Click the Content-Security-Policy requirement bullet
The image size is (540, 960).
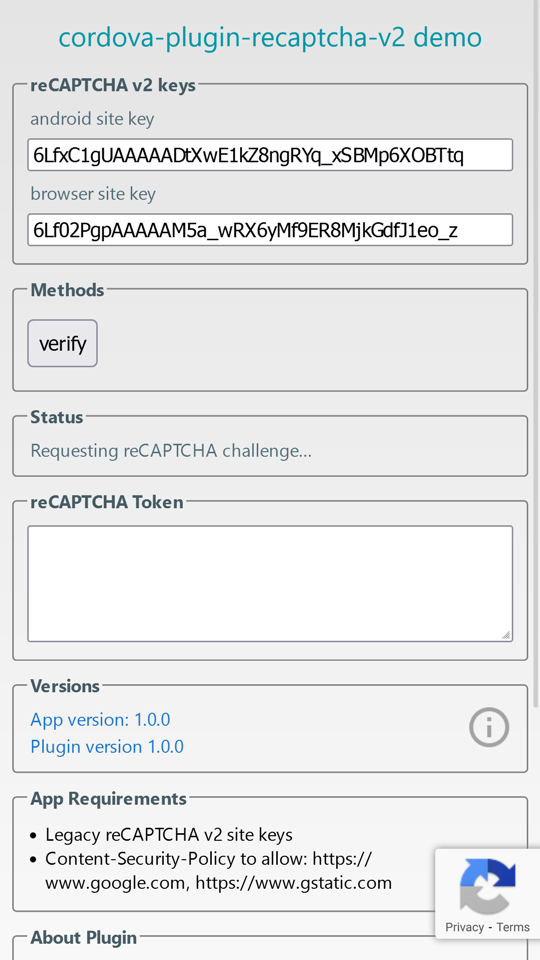pos(219,871)
